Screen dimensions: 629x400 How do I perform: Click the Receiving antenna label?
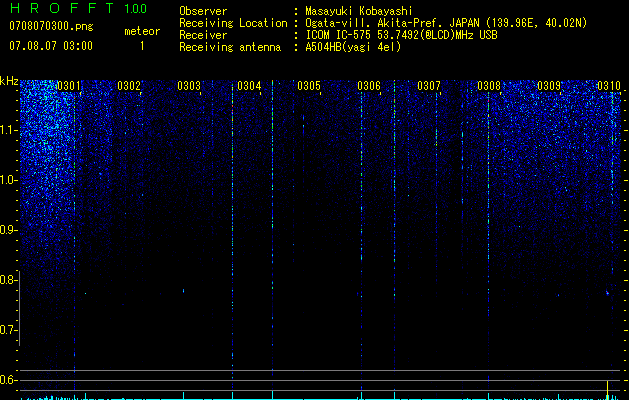click(x=230, y=47)
